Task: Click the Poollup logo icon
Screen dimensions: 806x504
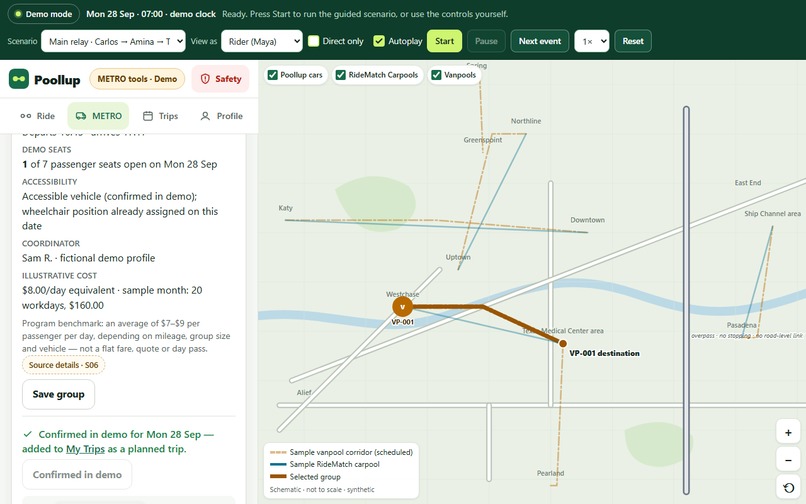Action: coord(19,79)
